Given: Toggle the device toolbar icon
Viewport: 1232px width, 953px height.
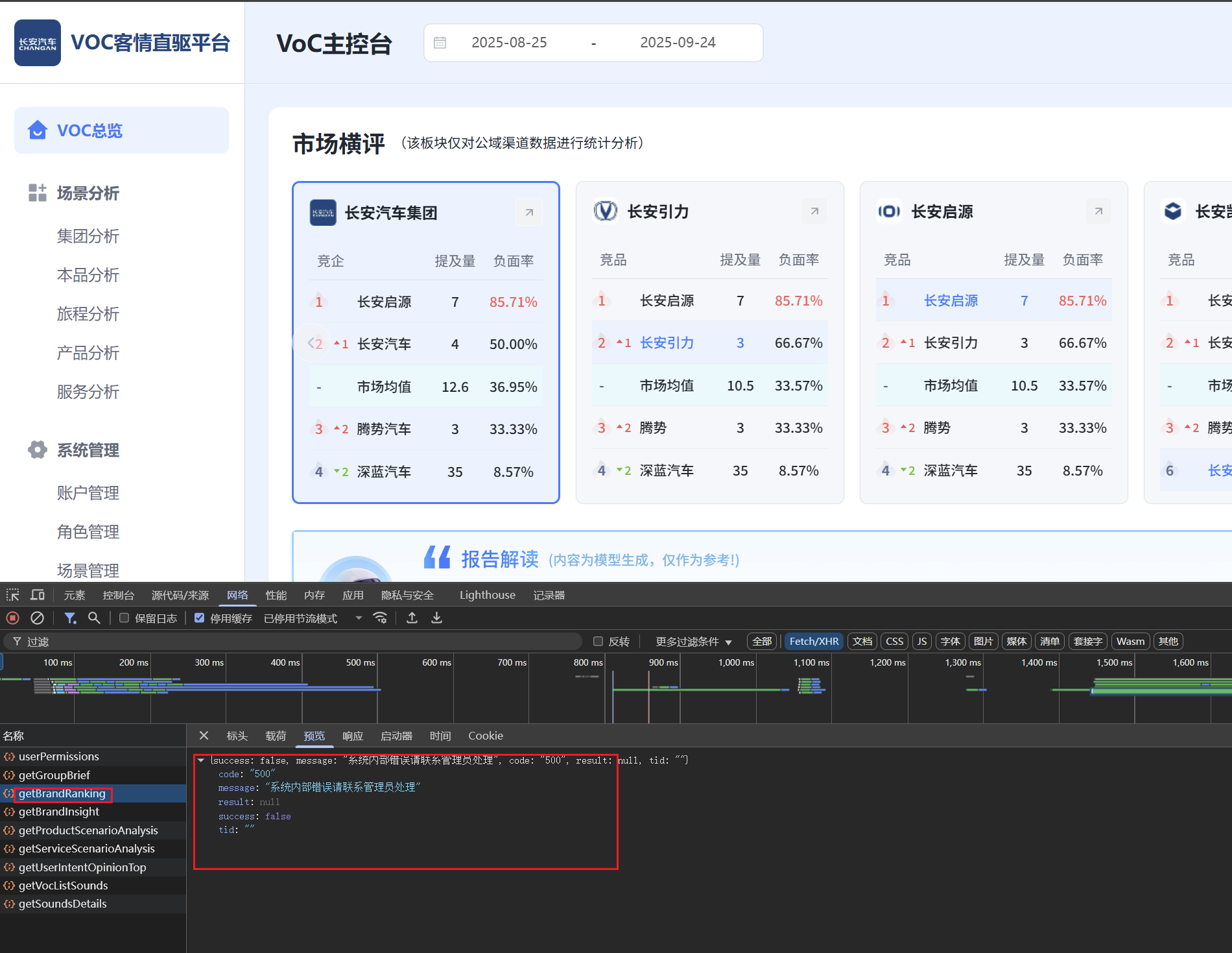Looking at the screenshot, I should 38,595.
